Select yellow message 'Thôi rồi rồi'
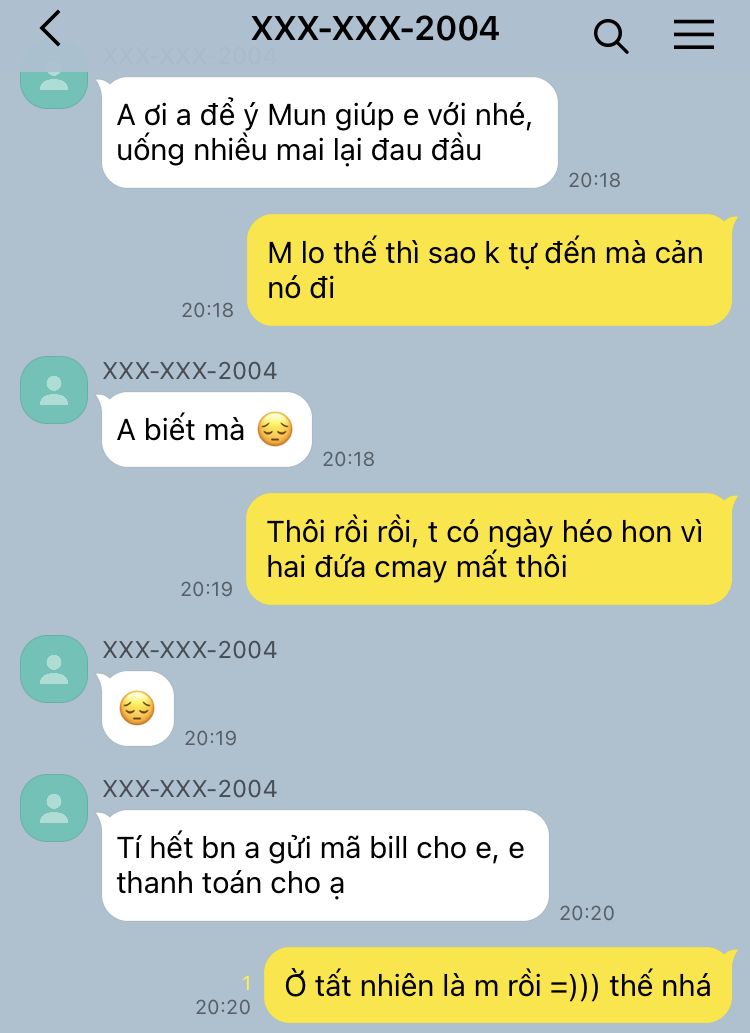This screenshot has height=1033, width=750. pos(489,549)
